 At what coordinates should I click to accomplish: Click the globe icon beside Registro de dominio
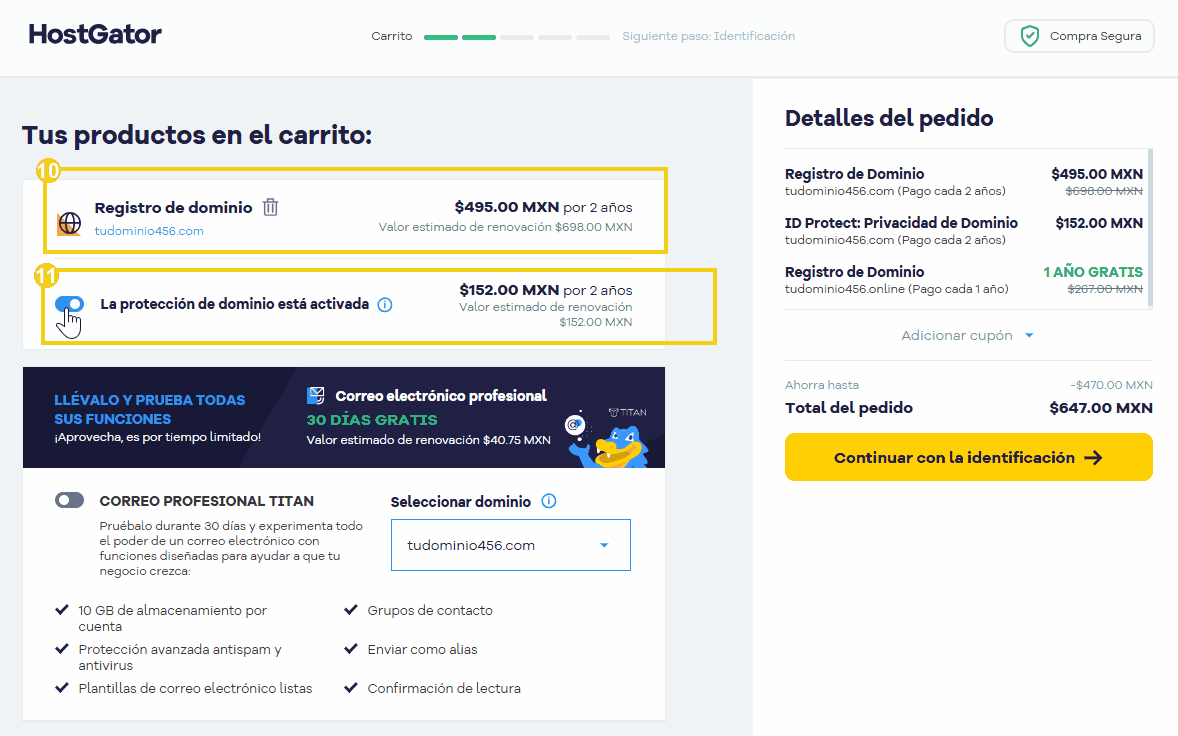[x=69, y=223]
